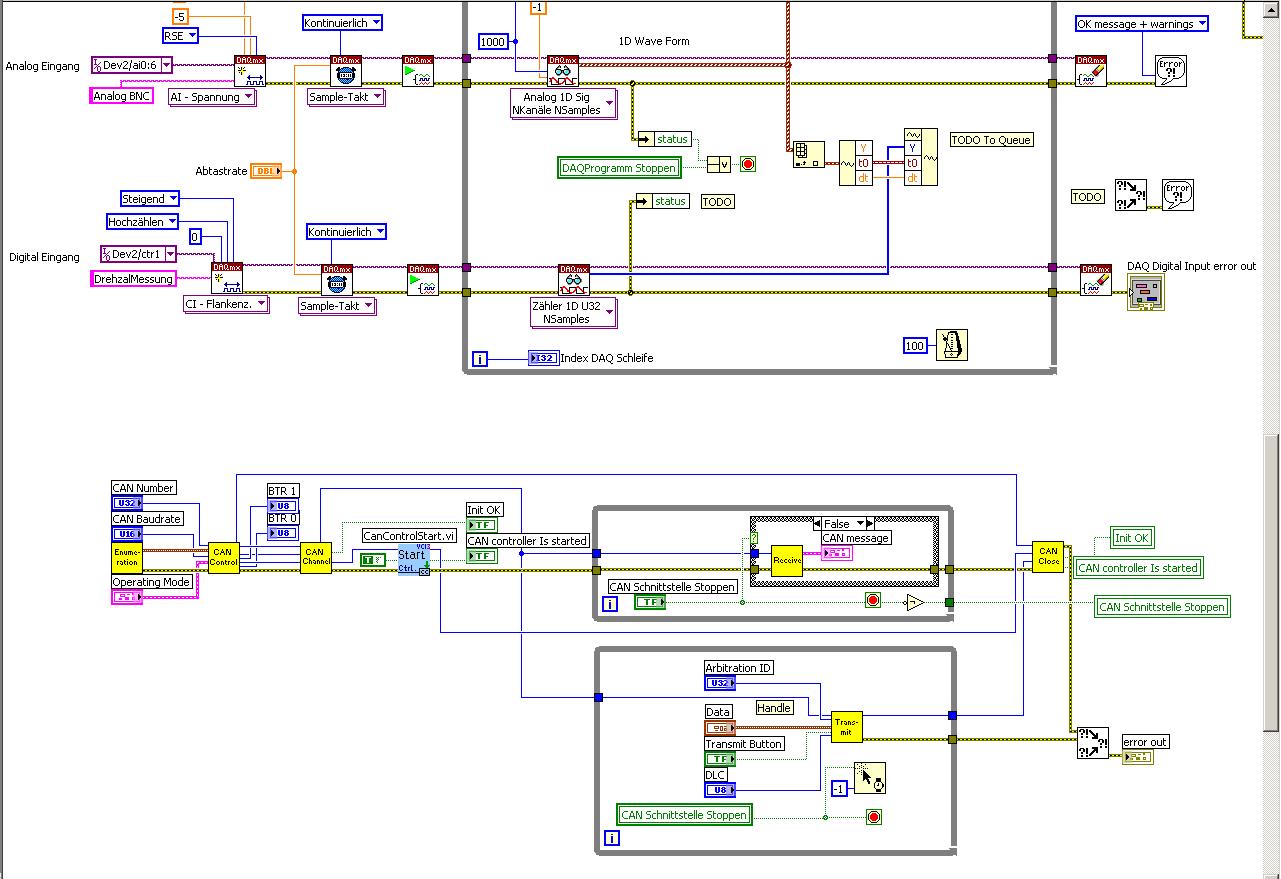
Task: Select the DAQmx Read node above Zähler 1D U32
Action: point(574,280)
